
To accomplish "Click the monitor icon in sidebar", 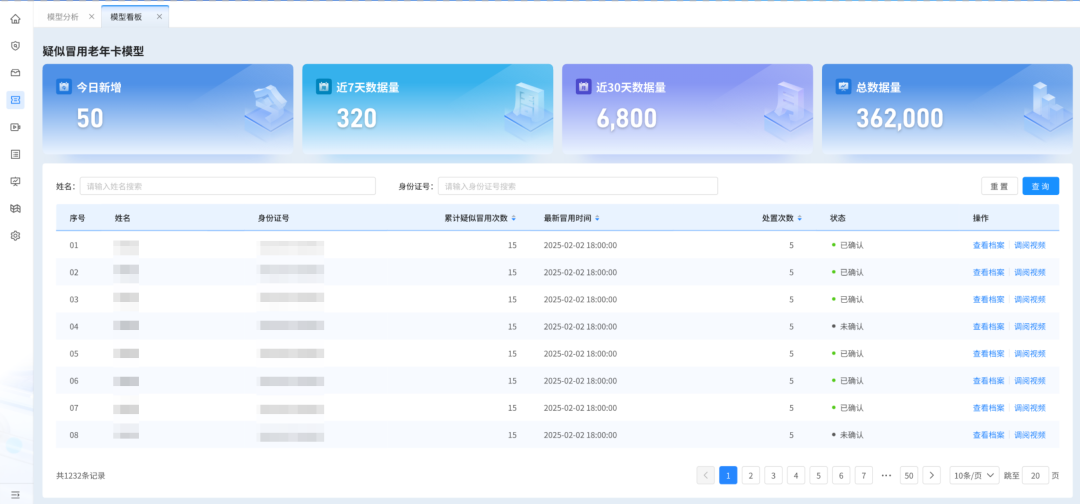I will (x=15, y=181).
